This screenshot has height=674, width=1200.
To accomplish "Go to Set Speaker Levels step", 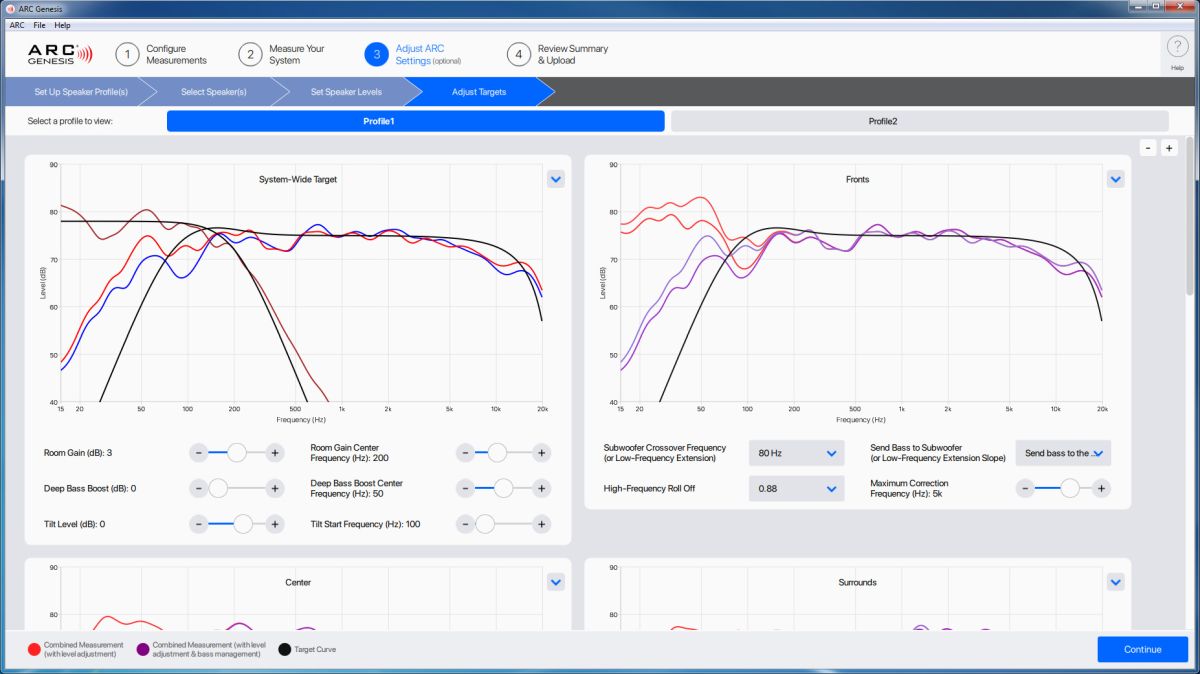I will [346, 92].
